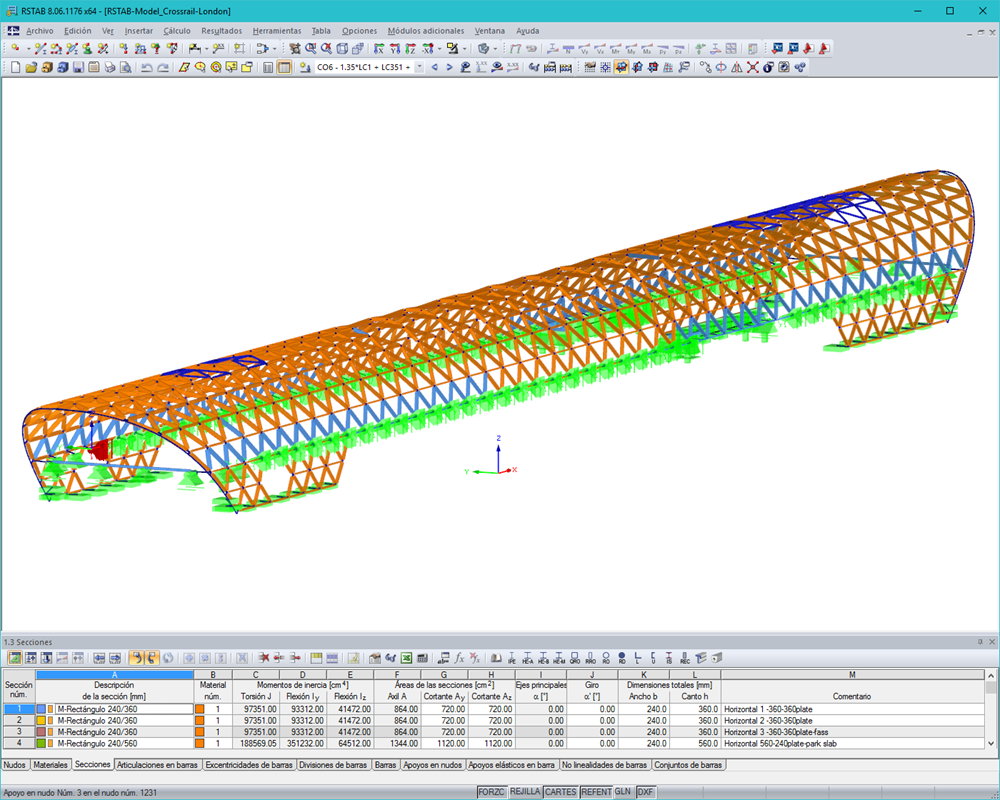Toggle GLN mode in the status bar
1000x800 pixels.
tap(623, 790)
